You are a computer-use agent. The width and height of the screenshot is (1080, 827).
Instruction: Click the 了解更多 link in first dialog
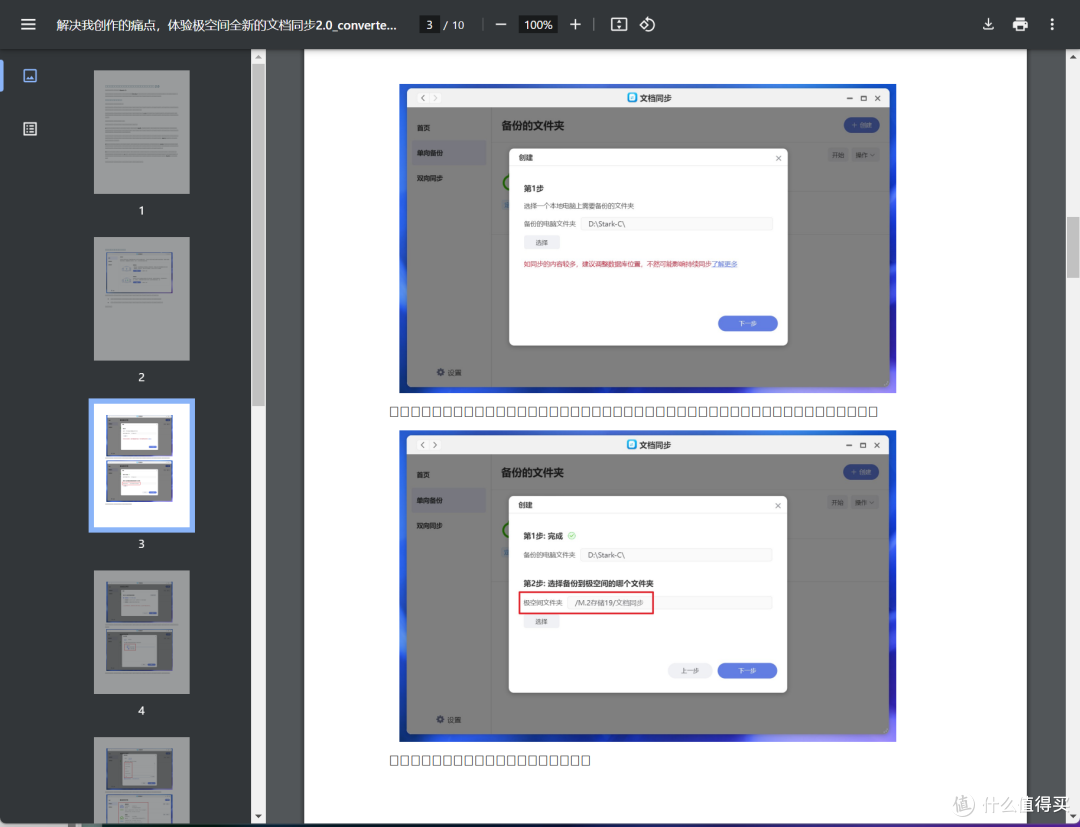725,264
